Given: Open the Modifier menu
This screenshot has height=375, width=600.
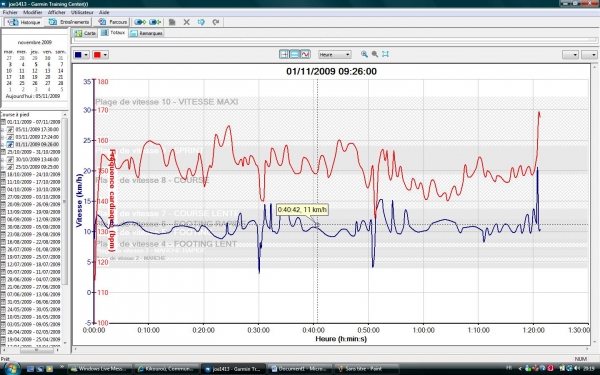Looking at the screenshot, I should tap(33, 12).
